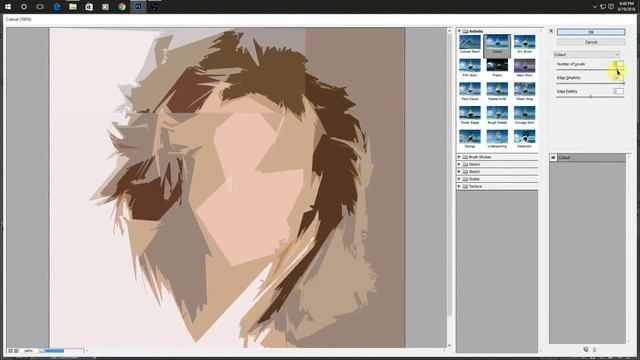The height and width of the screenshot is (360, 640).
Task: Collapse the Artistic filter folder
Action: tap(459, 31)
